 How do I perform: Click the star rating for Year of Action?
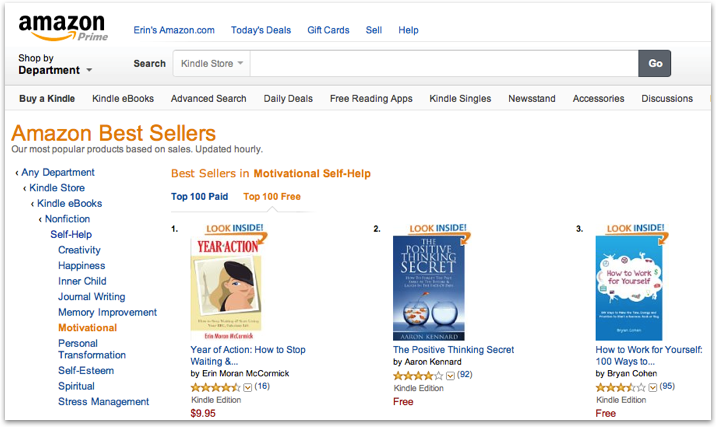[215, 388]
